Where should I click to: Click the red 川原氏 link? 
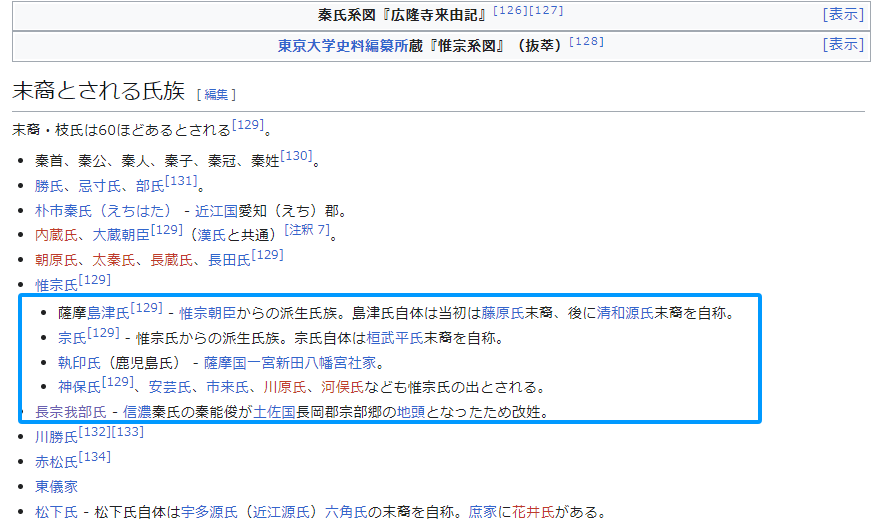point(286,388)
